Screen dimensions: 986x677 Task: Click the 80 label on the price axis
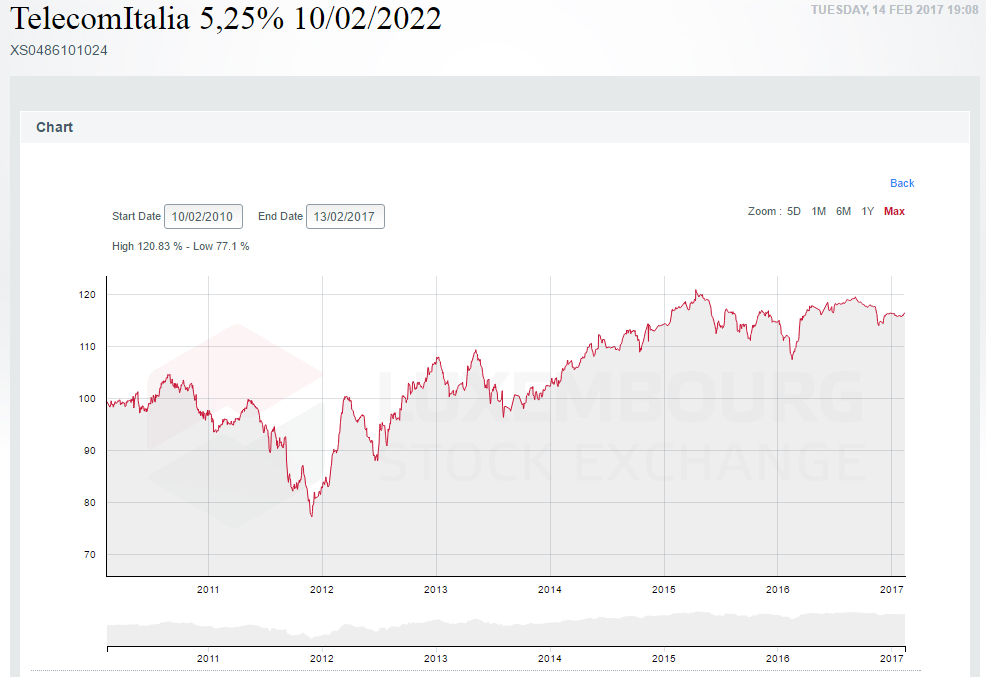[90, 503]
